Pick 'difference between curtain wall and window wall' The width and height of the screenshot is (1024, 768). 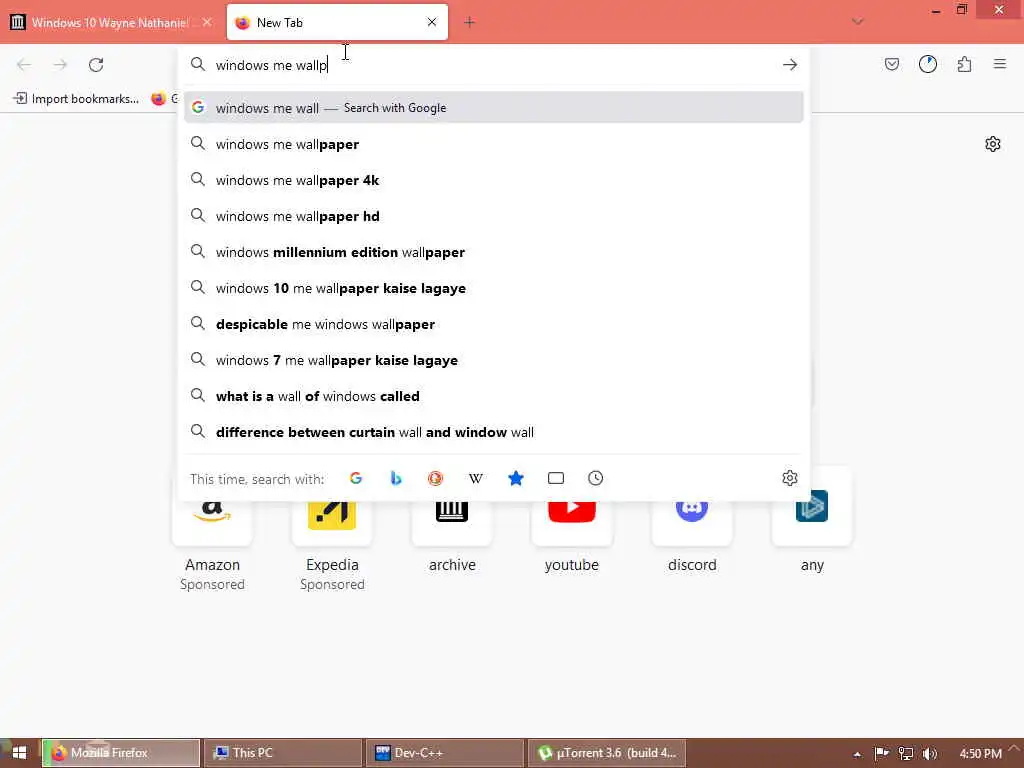click(x=493, y=431)
